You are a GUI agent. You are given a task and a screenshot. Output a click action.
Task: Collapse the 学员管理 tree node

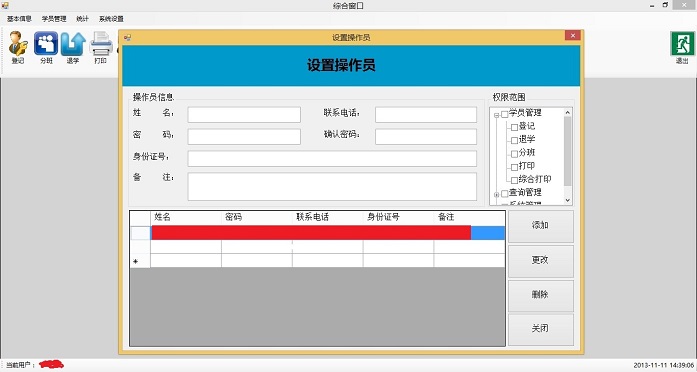click(497, 115)
